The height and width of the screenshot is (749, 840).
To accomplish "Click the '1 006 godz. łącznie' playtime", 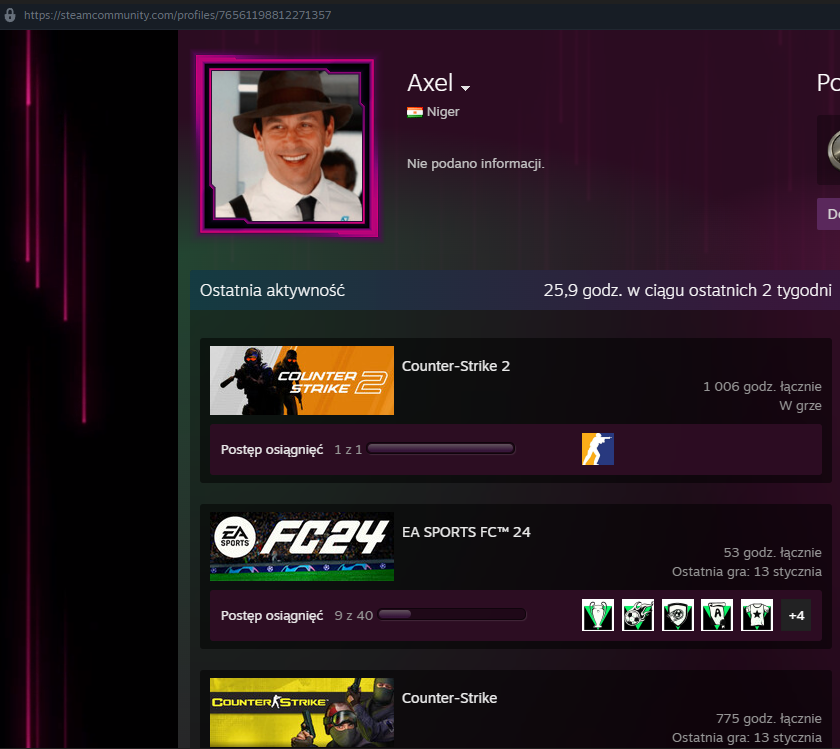I will [762, 386].
